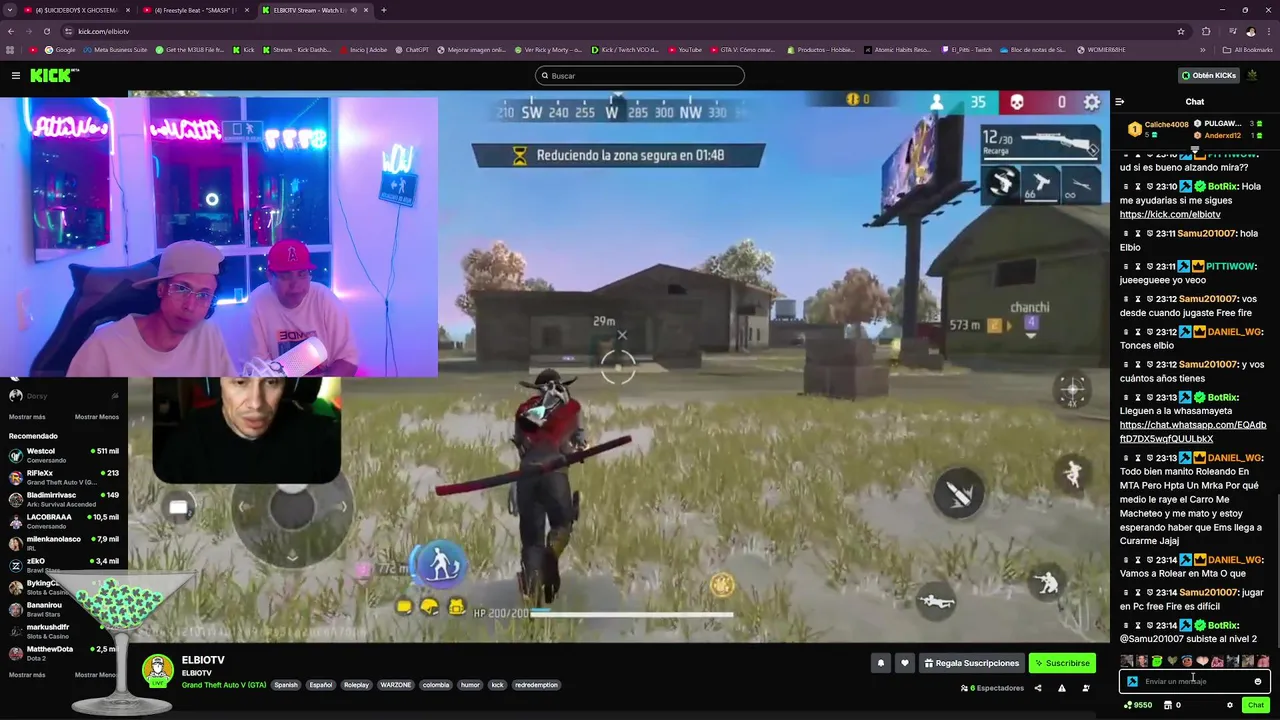Click Regala Suscripciones button

click(x=972, y=663)
